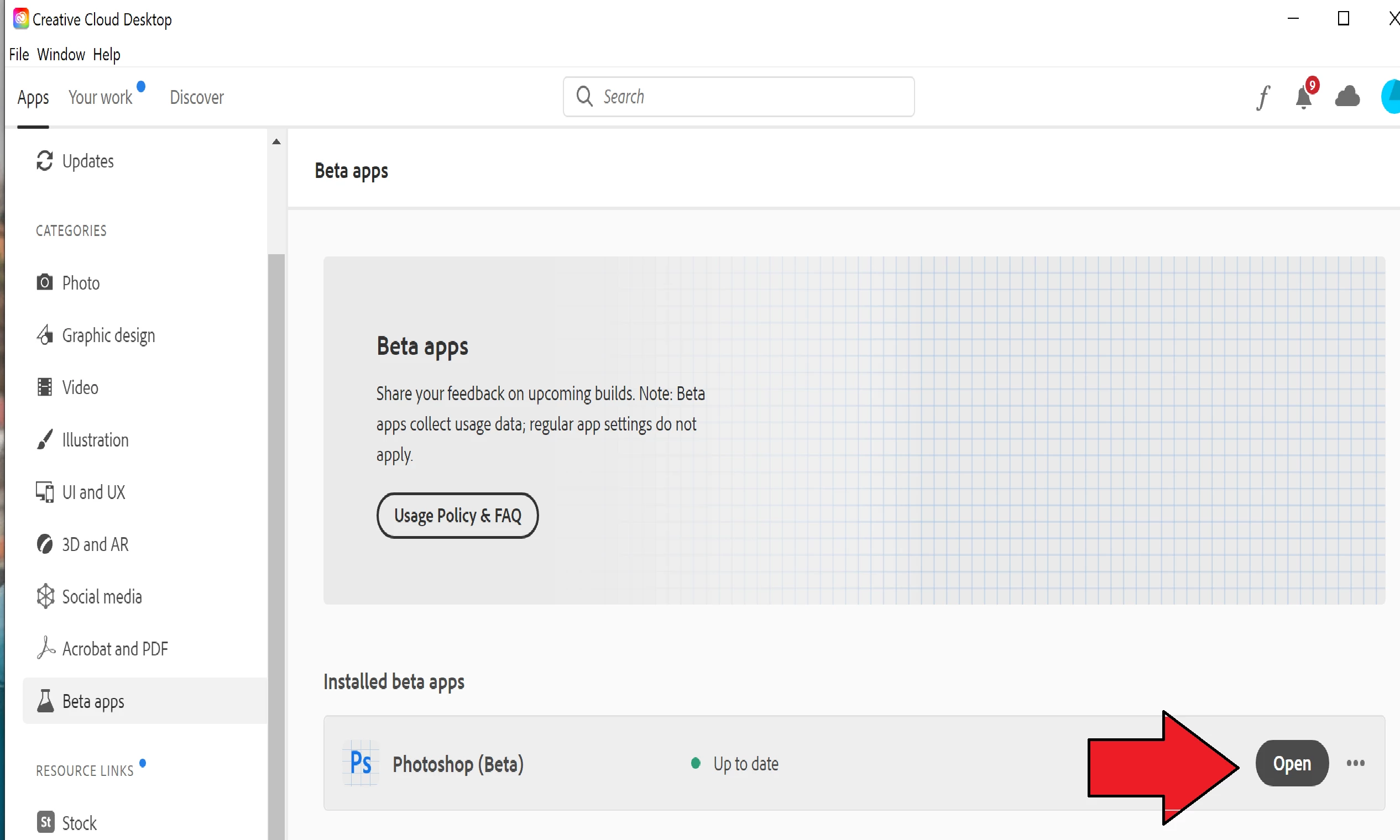This screenshot has width=1400, height=840.
Task: Click the Updates refresh icon
Action: [x=45, y=161]
